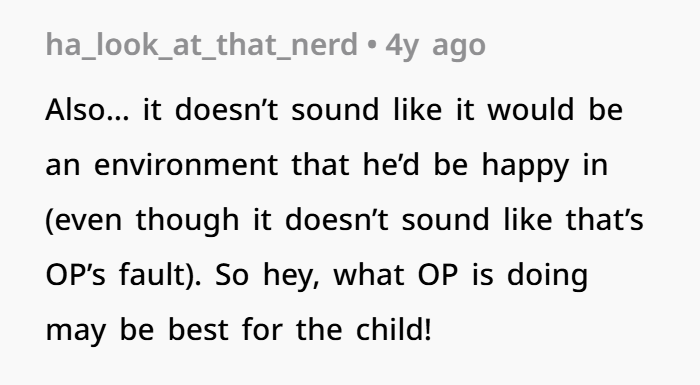Click the word "what" before "OP is doing"

tap(369, 275)
